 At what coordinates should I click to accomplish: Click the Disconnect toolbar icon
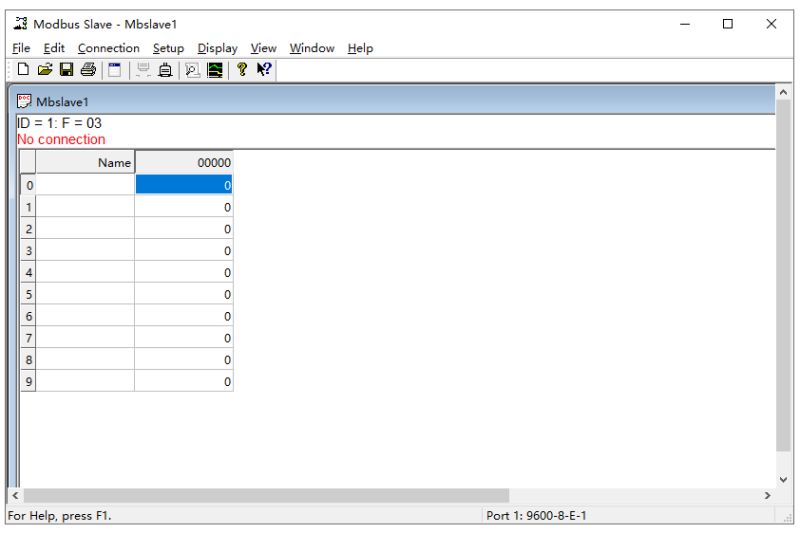click(x=165, y=69)
